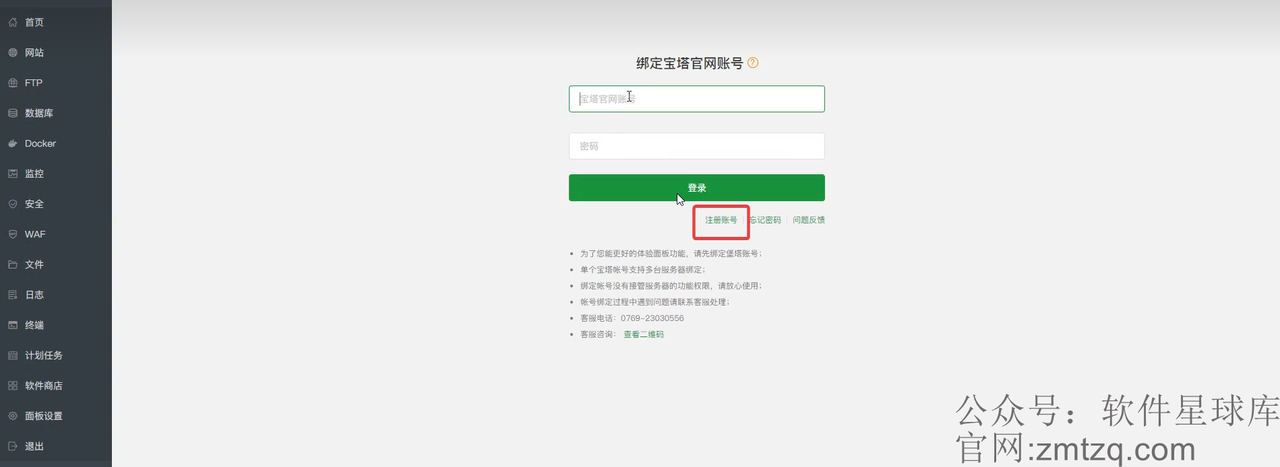
Task: Open the FTP menu entry
Action: pos(33,83)
